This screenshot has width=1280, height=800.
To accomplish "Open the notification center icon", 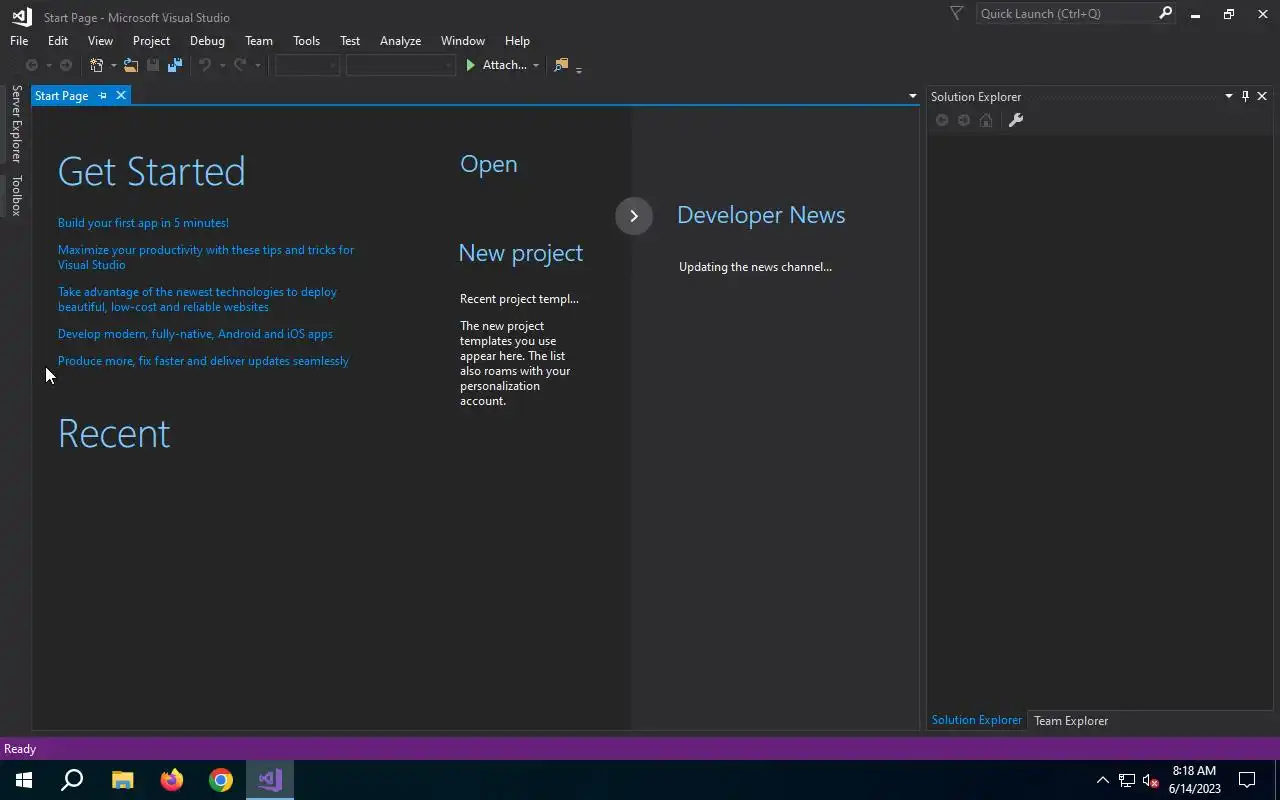I will tap(1247, 780).
